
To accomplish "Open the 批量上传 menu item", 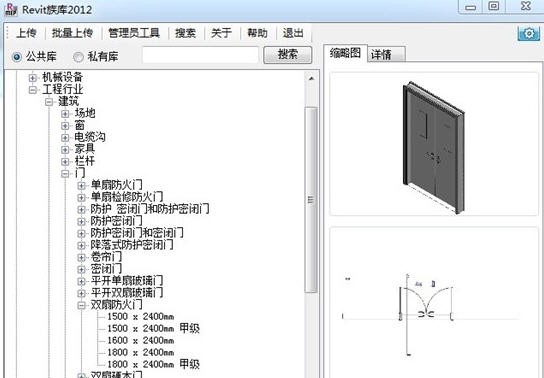I will tap(73, 33).
